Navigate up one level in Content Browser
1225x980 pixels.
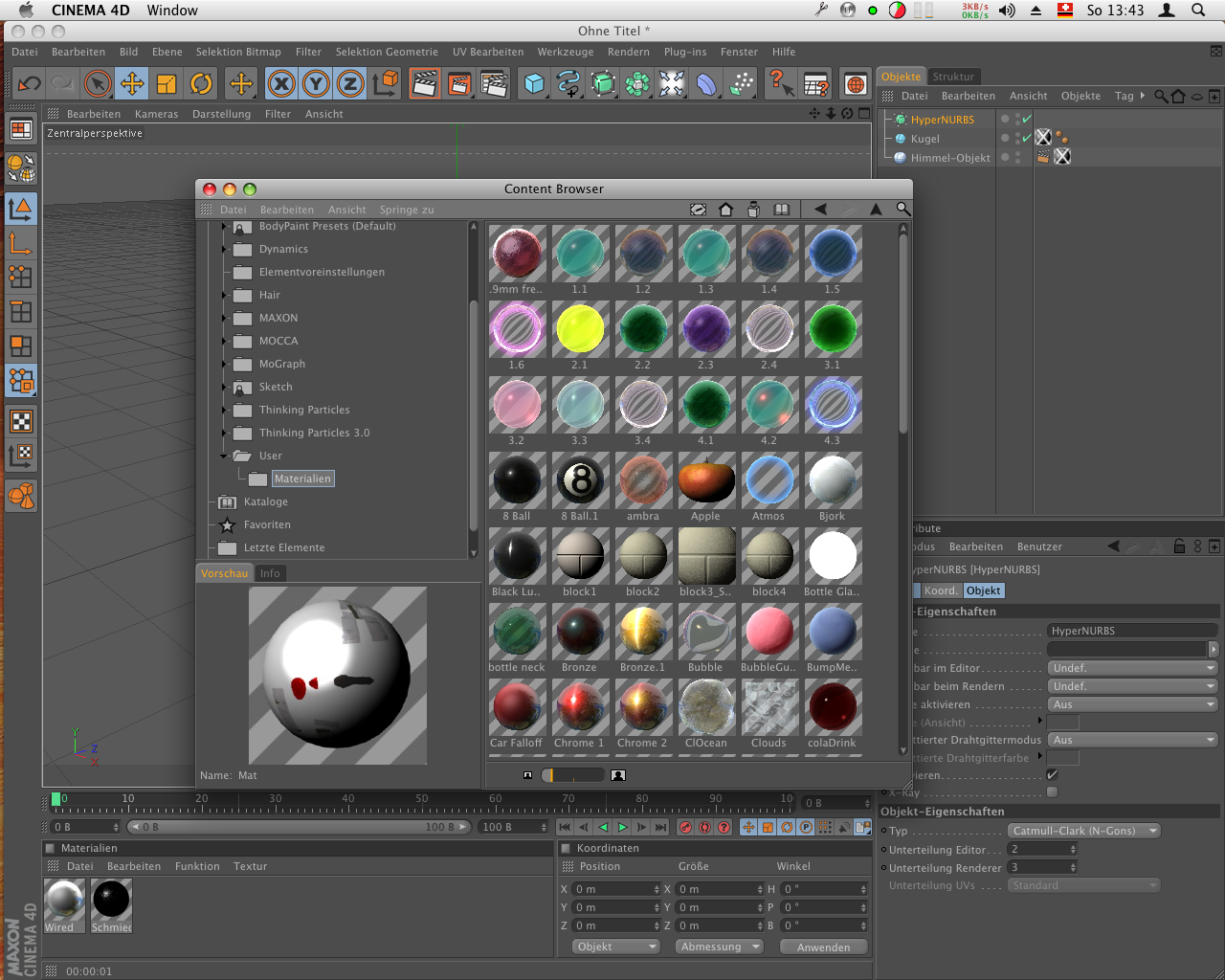pos(876,209)
